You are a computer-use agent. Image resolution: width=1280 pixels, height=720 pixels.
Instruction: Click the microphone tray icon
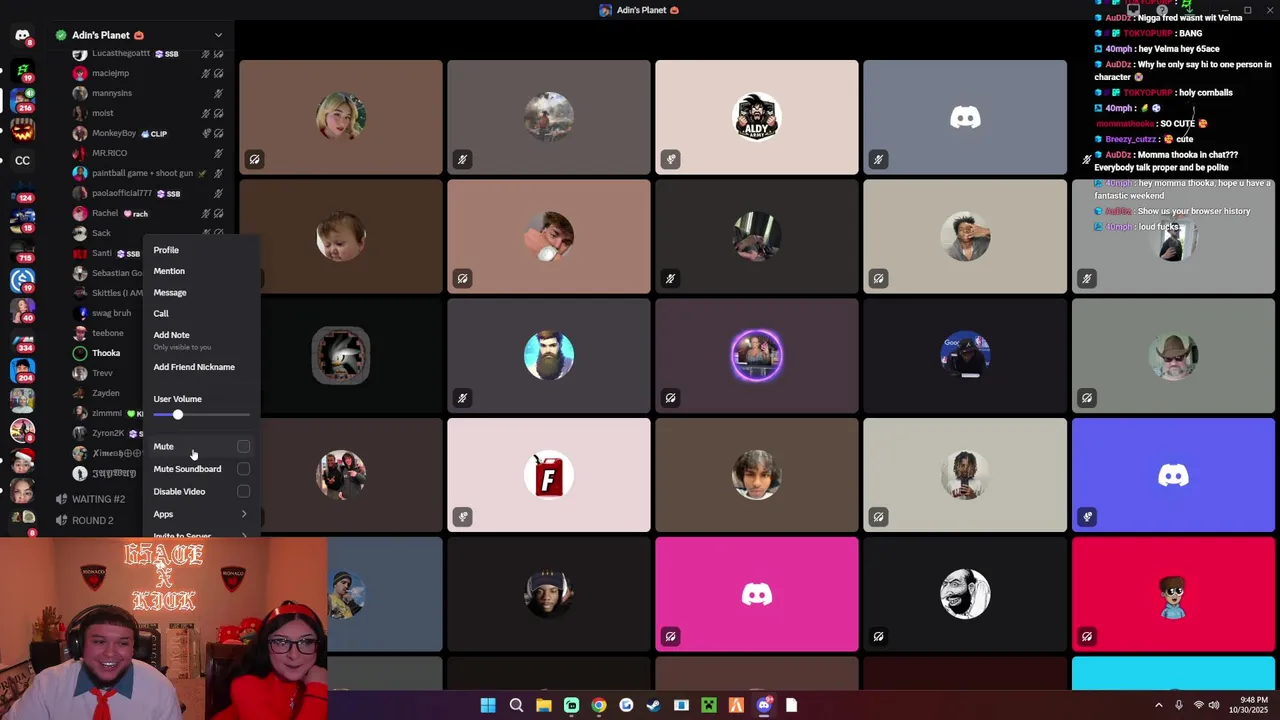tap(1179, 705)
